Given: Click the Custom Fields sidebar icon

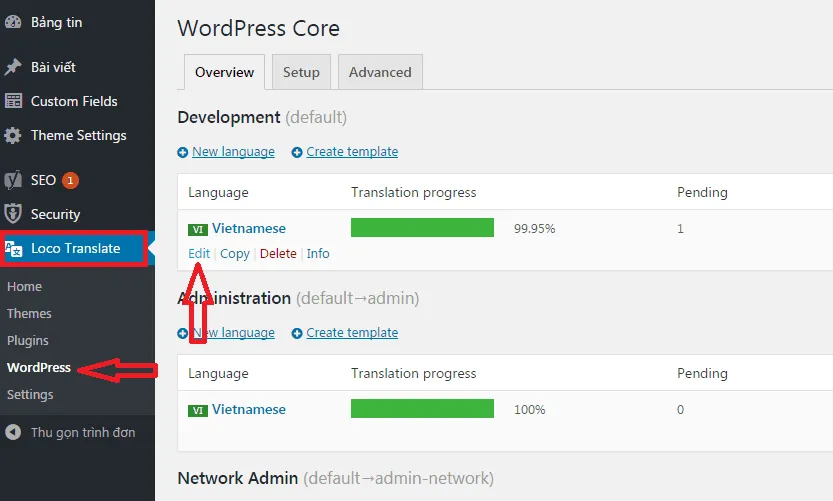Looking at the screenshot, I should pyautogui.click(x=13, y=101).
